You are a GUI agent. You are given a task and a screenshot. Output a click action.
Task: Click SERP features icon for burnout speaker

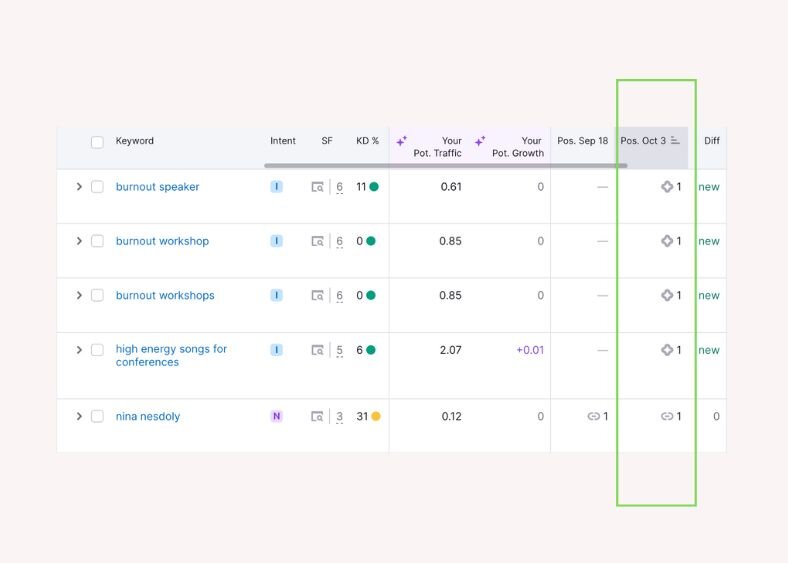(x=317, y=187)
